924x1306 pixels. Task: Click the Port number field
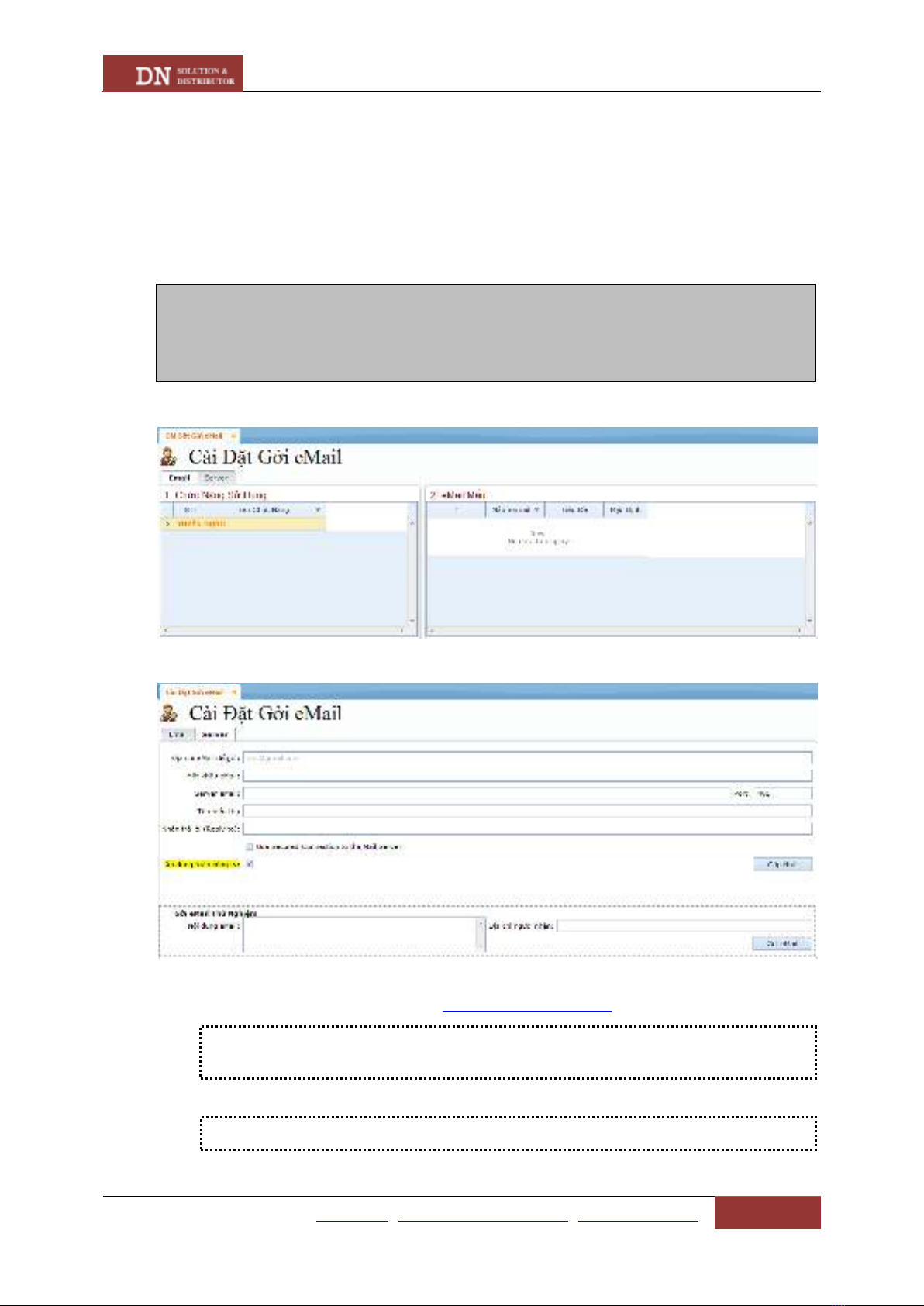(783, 794)
